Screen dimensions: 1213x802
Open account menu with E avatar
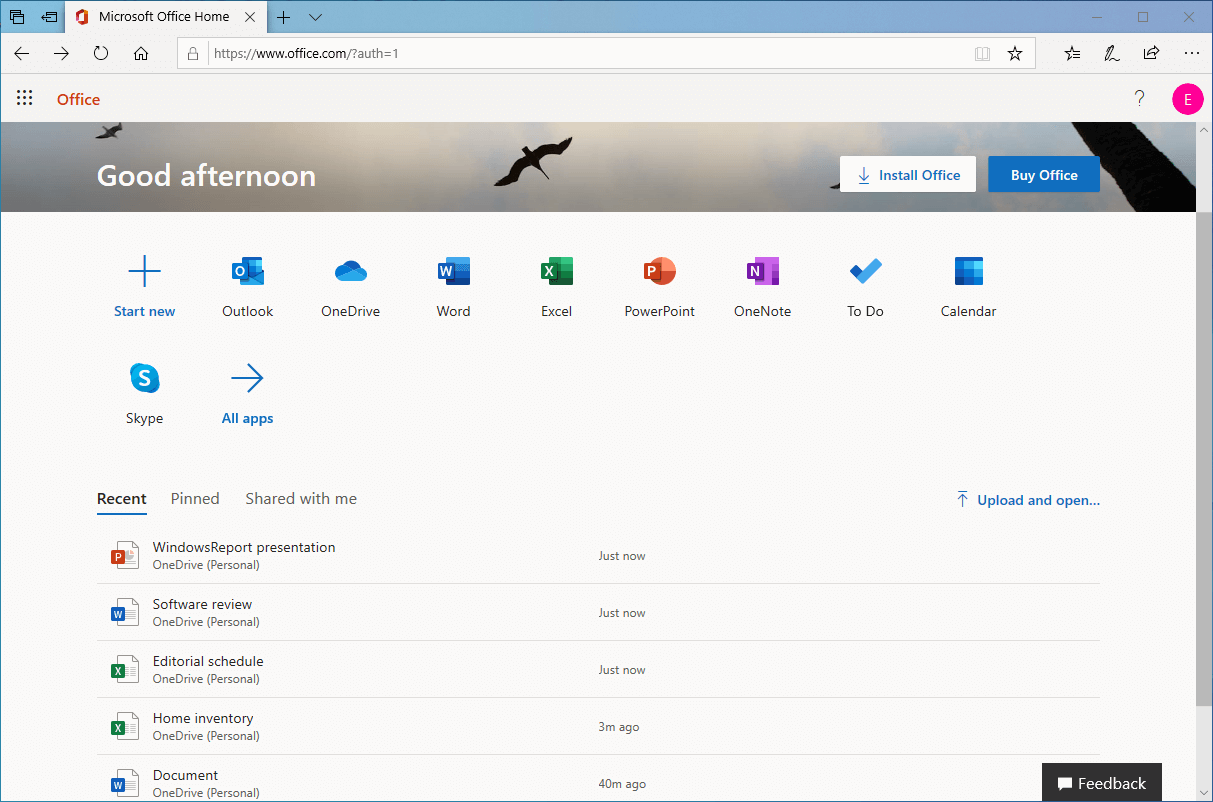(1187, 98)
